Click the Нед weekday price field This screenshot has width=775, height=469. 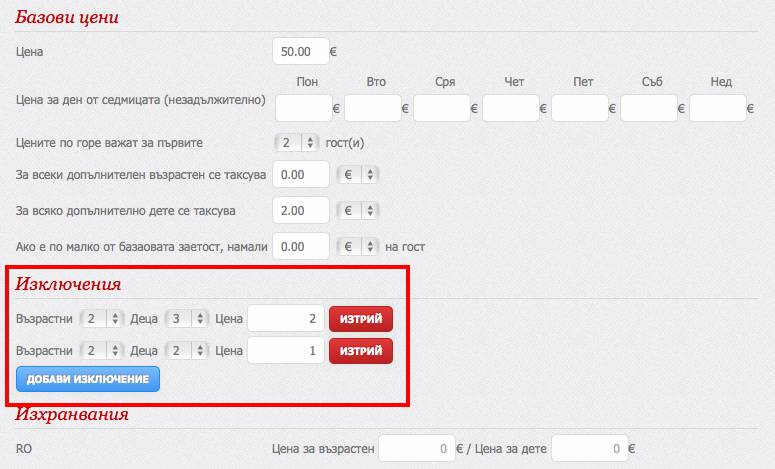click(718, 108)
